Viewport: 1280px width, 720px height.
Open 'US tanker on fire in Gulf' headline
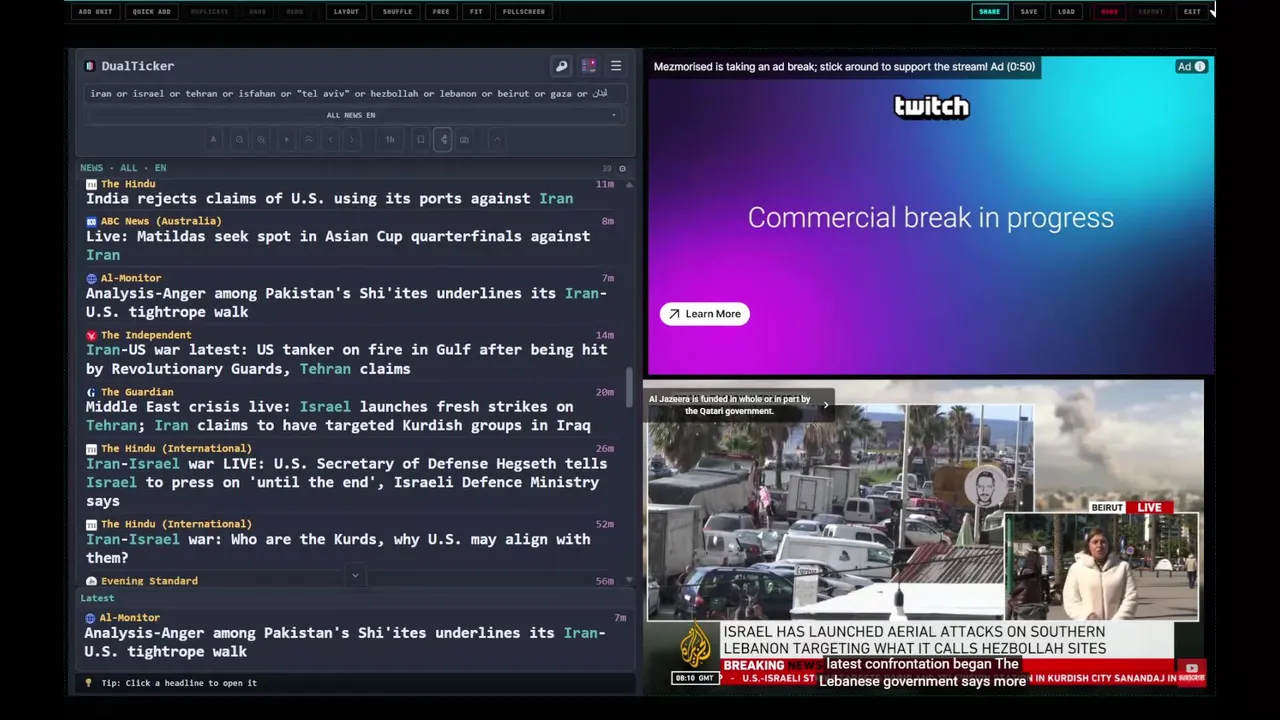346,359
